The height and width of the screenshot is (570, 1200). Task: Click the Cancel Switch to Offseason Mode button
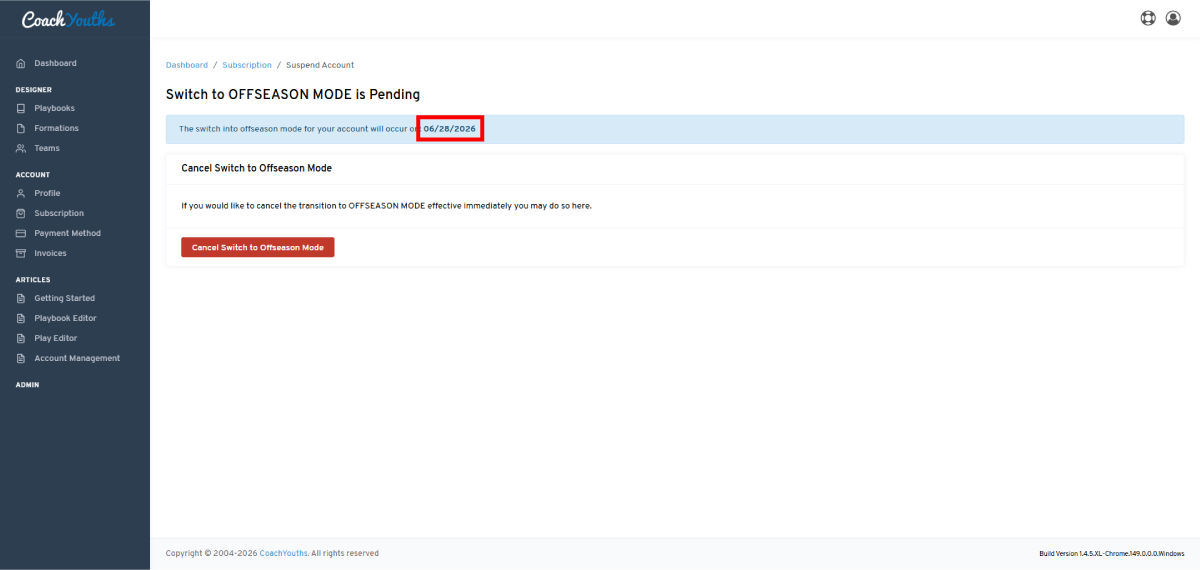coord(258,247)
